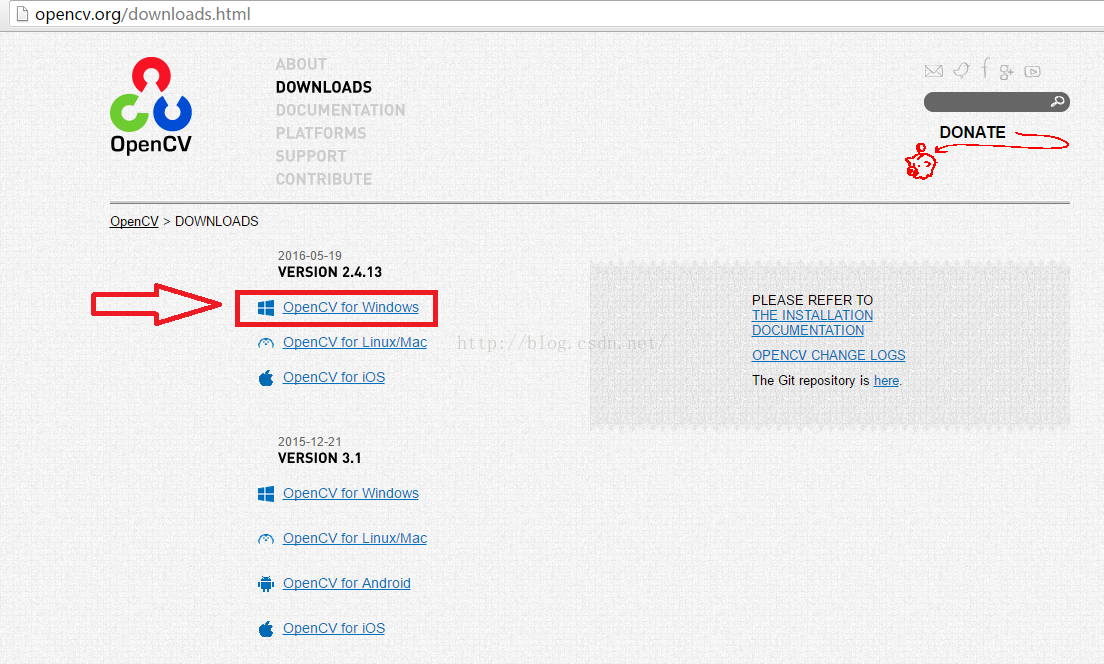Screen dimensions: 1104x664
Task: Follow the Git repository 'here' link
Action: tap(886, 381)
